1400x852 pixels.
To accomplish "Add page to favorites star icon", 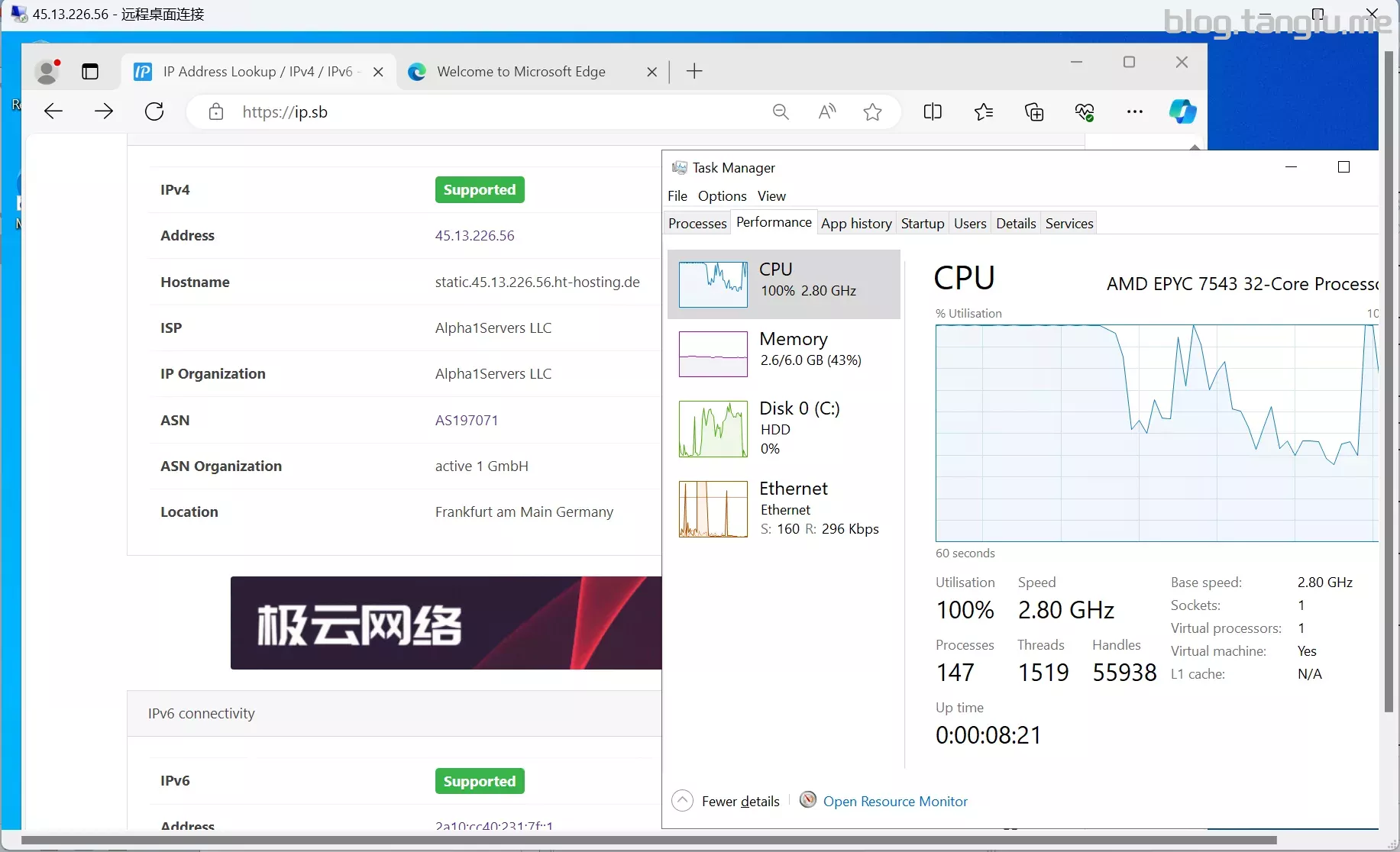I will (x=872, y=112).
